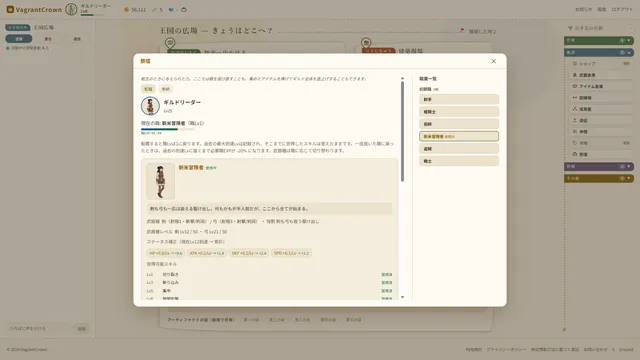Click ログアウト in the top right
This screenshot has height=360, width=640.
(x=622, y=9)
